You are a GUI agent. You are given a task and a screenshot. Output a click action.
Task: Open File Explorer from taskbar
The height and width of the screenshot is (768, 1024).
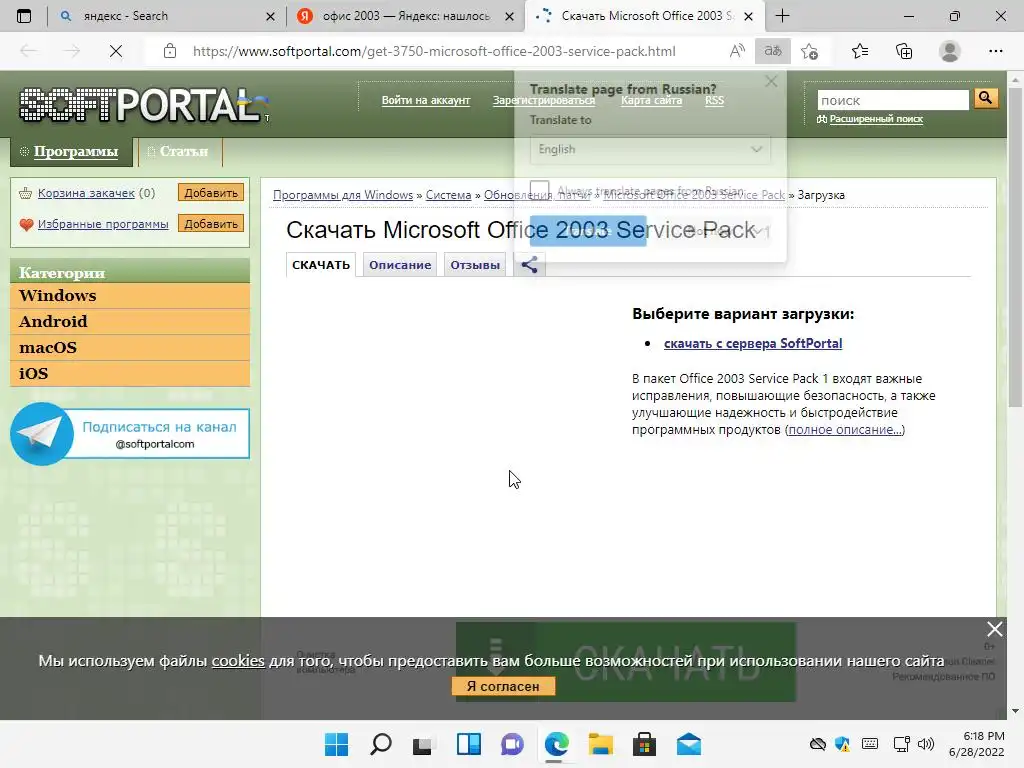click(600, 744)
